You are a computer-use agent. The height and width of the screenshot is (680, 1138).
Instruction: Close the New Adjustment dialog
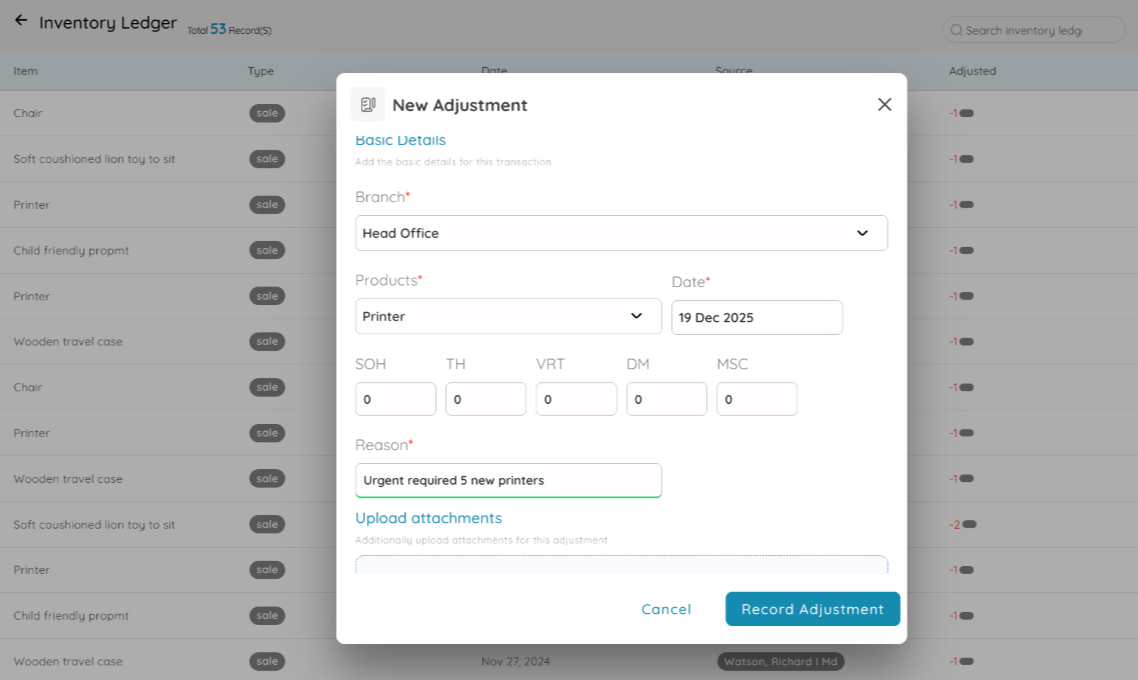click(884, 104)
